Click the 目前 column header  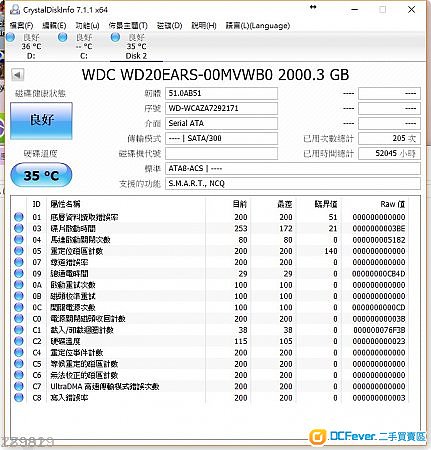tap(240, 204)
